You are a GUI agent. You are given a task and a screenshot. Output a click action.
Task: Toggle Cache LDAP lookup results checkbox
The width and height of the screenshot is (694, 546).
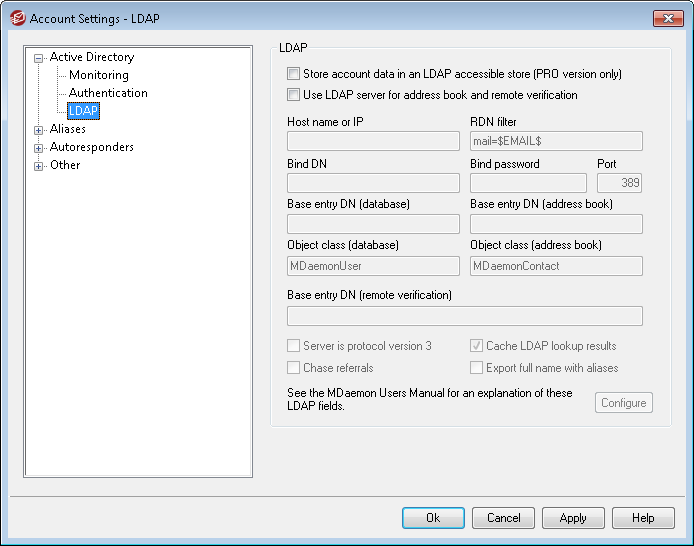[476, 346]
